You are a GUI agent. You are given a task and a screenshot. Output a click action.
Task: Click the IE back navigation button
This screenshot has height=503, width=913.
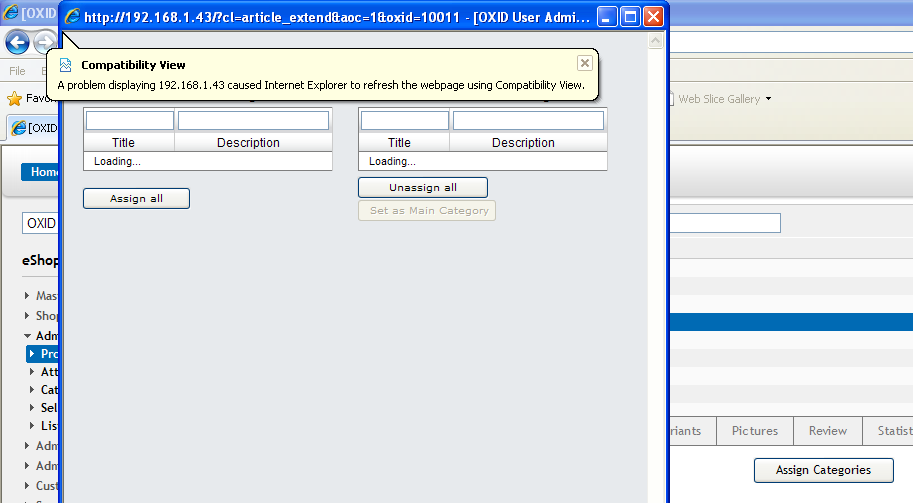[17, 43]
